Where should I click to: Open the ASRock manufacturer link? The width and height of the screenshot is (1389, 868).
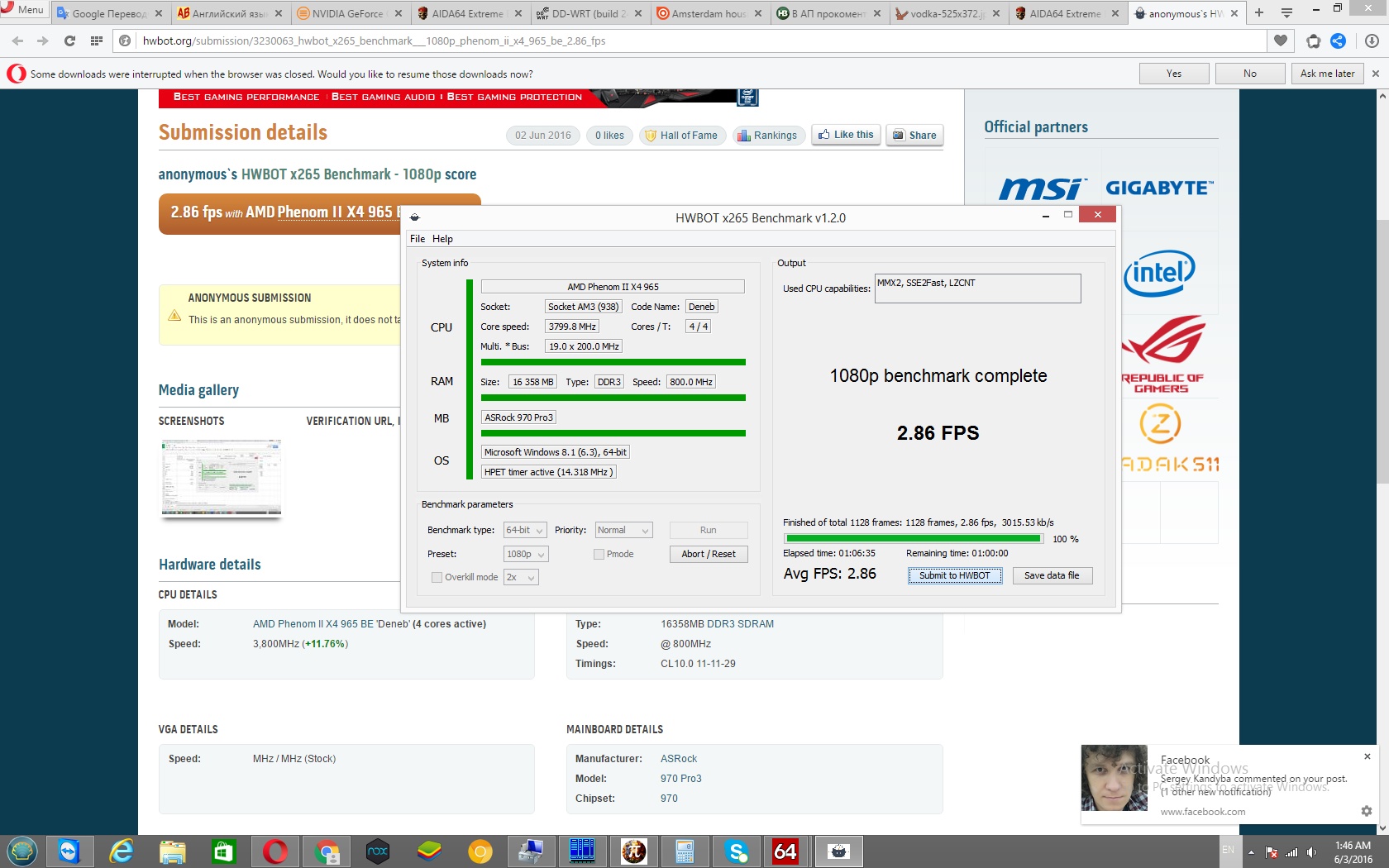pyautogui.click(x=679, y=759)
